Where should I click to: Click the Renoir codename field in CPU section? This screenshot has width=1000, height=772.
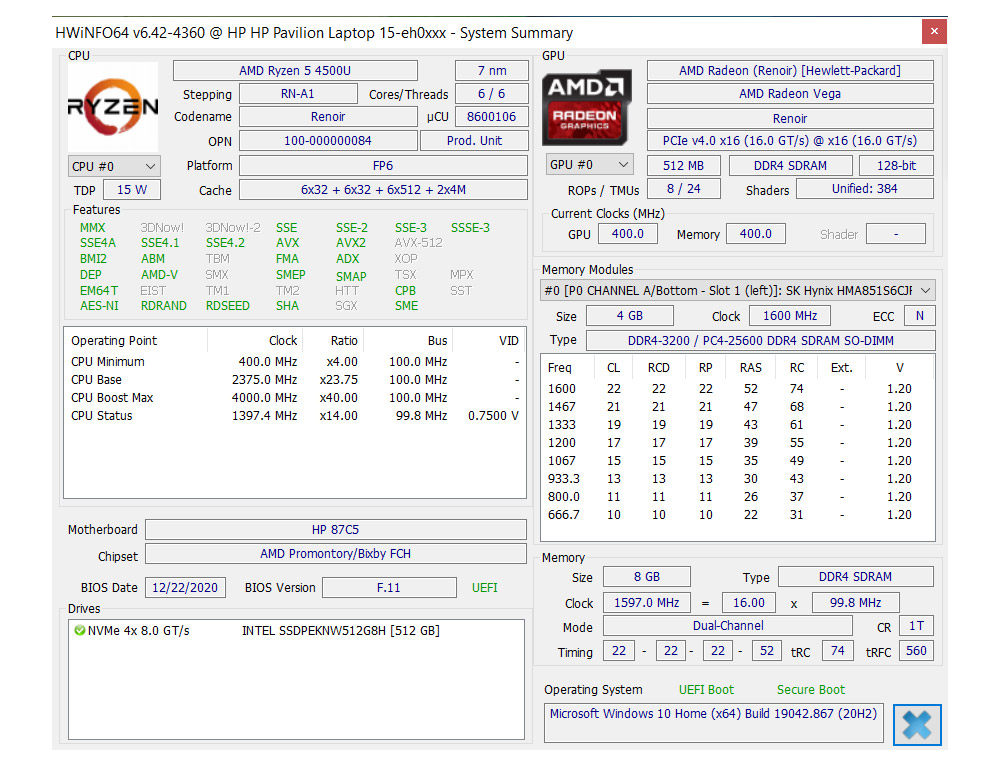[328, 117]
